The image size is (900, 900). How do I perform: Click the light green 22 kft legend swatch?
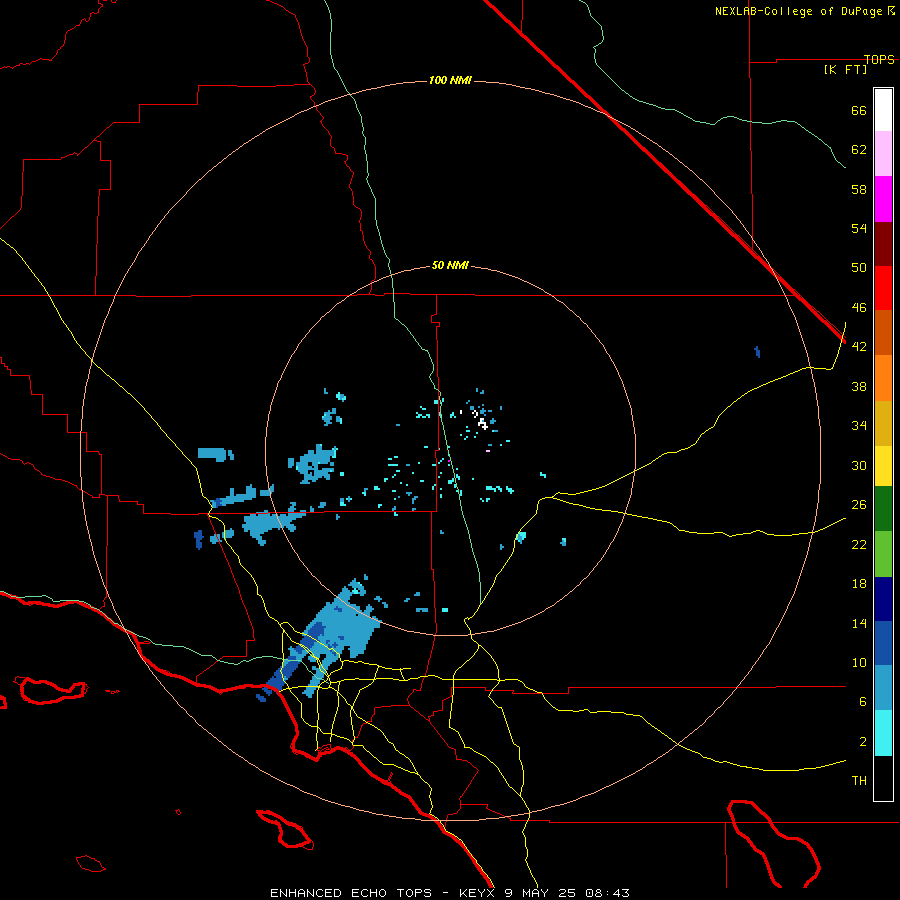click(883, 554)
